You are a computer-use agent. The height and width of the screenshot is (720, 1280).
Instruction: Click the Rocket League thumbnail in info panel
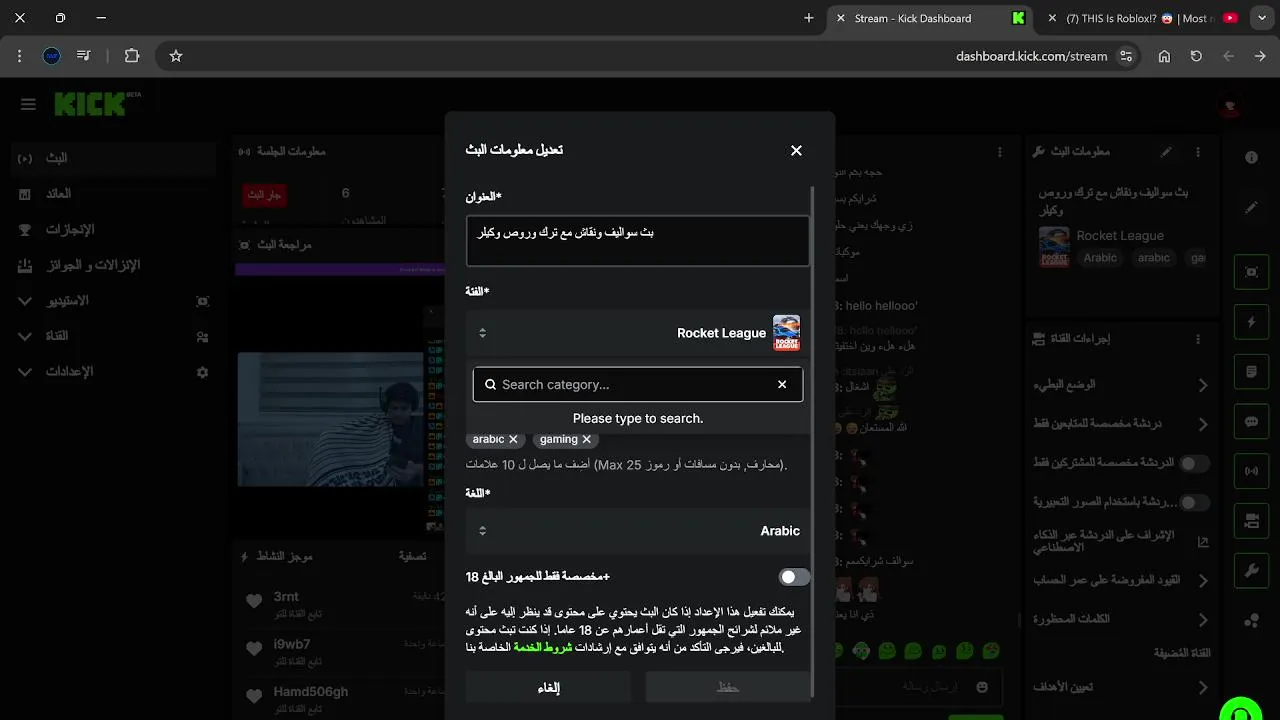coord(1054,247)
